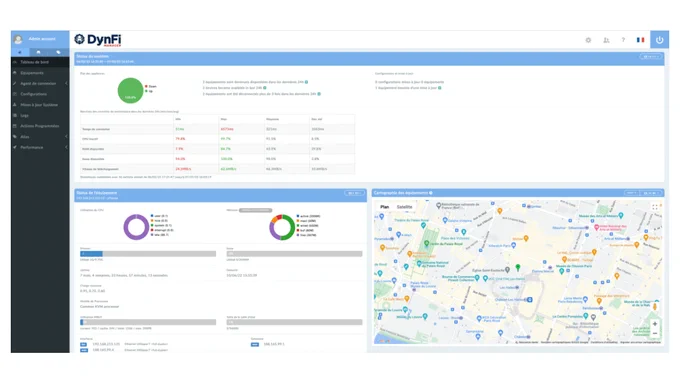Open Logs menu item
The width and height of the screenshot is (680, 383).
[40, 115]
